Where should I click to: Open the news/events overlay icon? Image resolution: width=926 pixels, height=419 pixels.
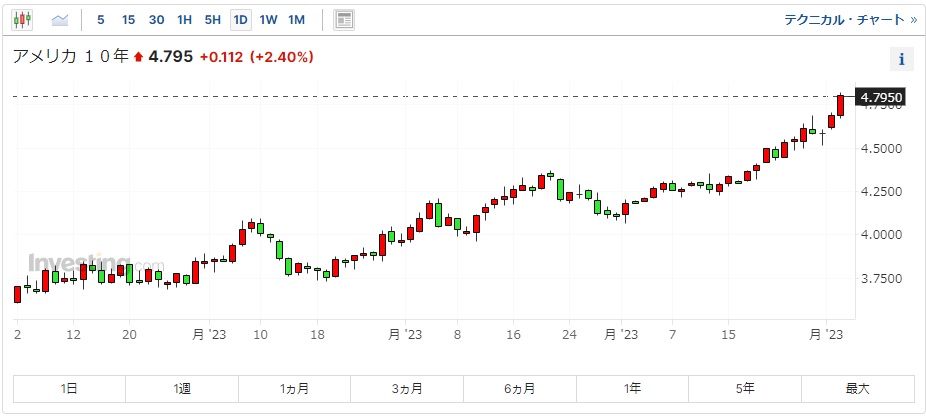point(344,20)
